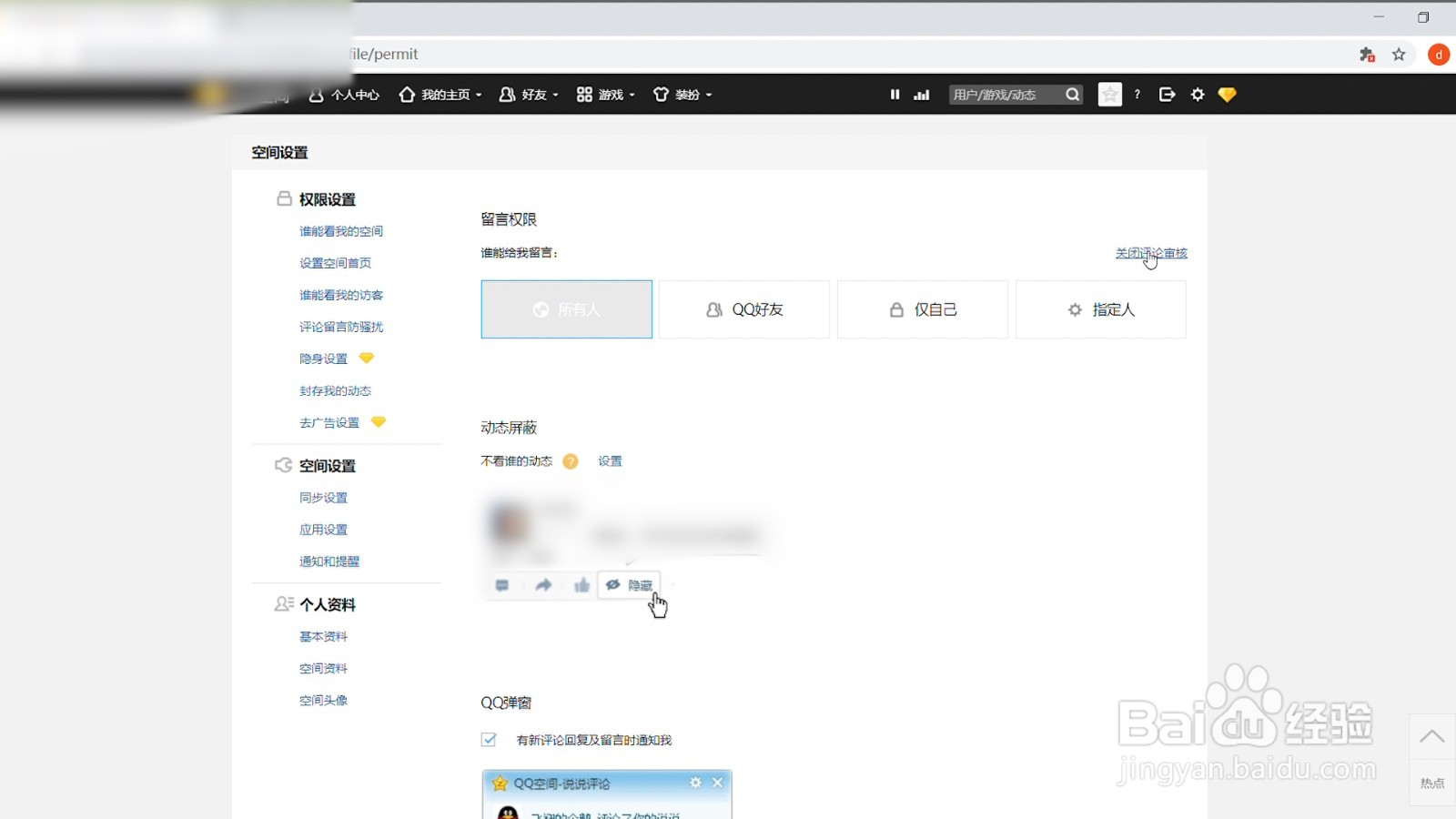Click the comment icon in the preview post

pyautogui.click(x=502, y=585)
